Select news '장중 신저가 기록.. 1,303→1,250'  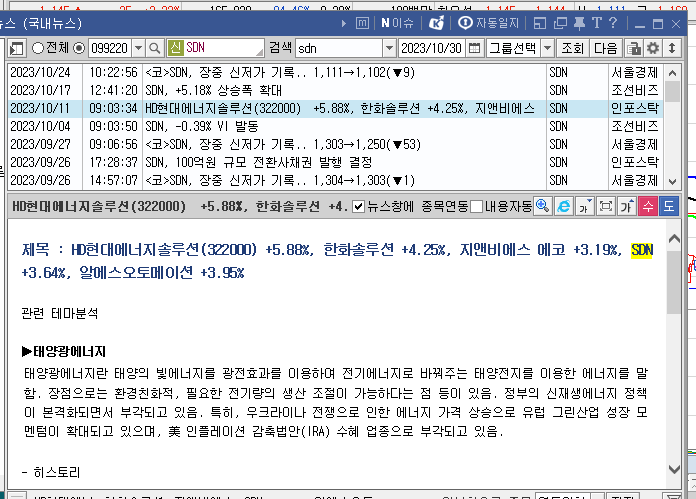pyautogui.click(x=283, y=145)
